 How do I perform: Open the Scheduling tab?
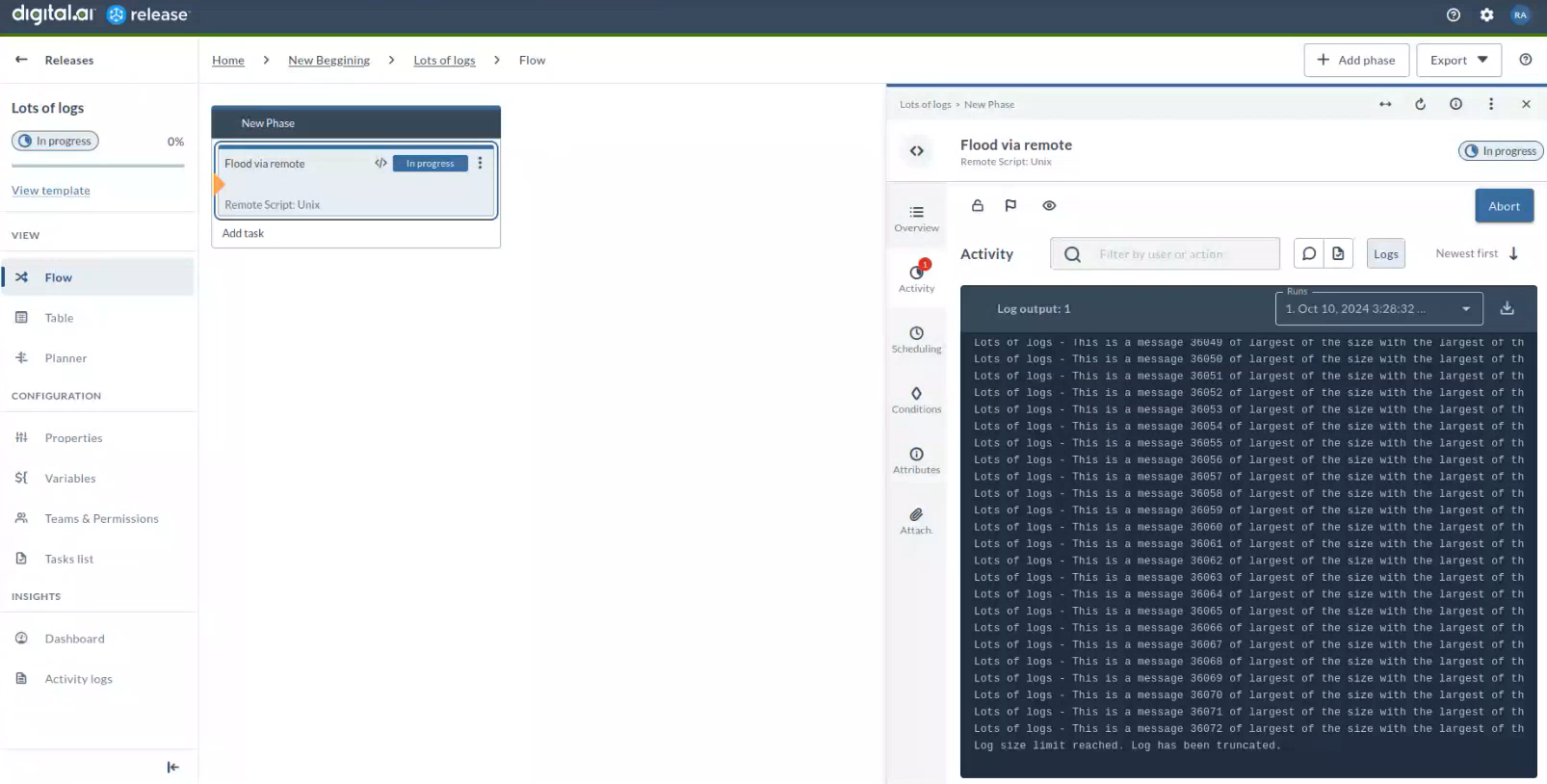pos(916,339)
